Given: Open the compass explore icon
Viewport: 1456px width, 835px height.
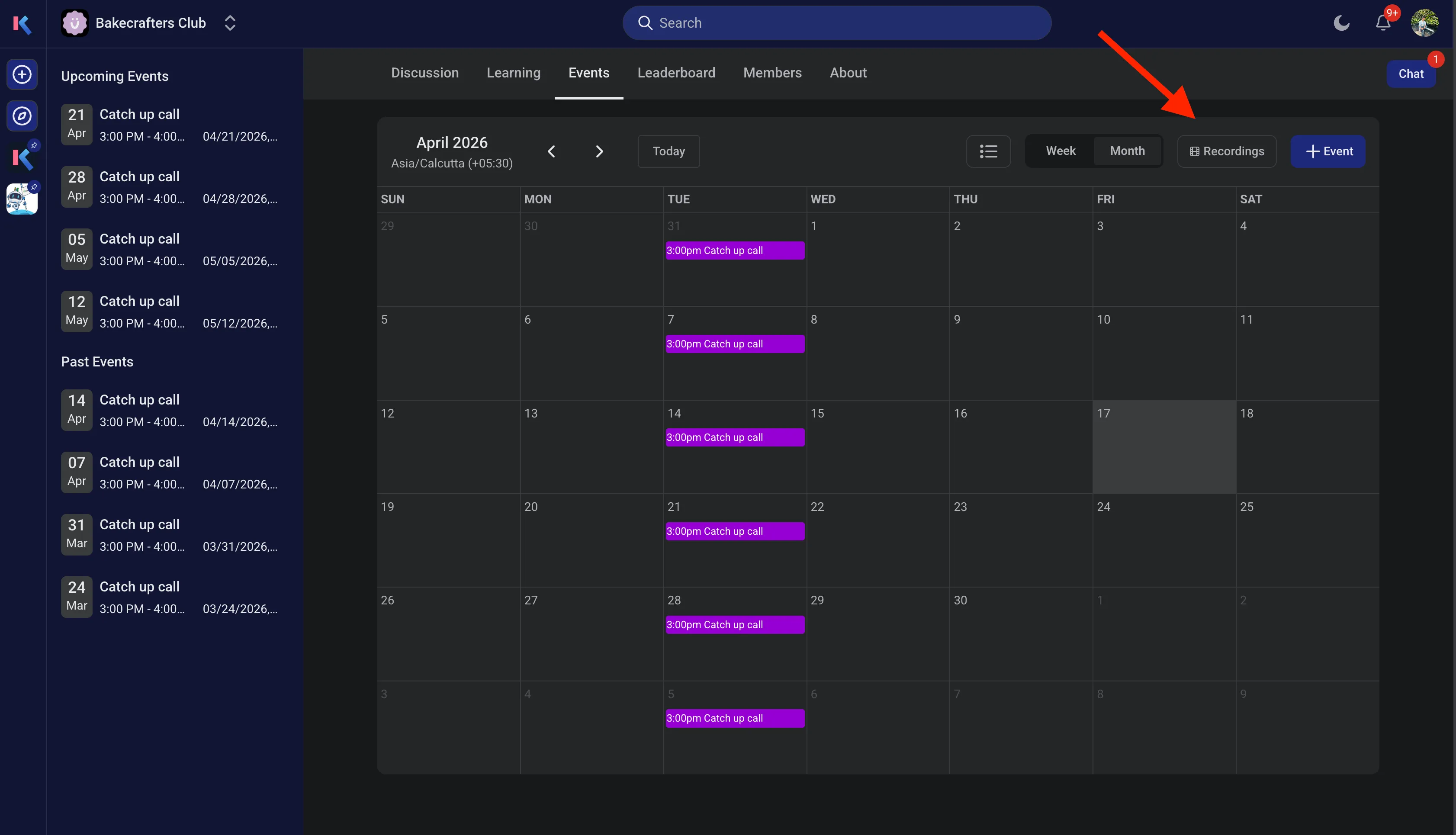Looking at the screenshot, I should point(22,116).
